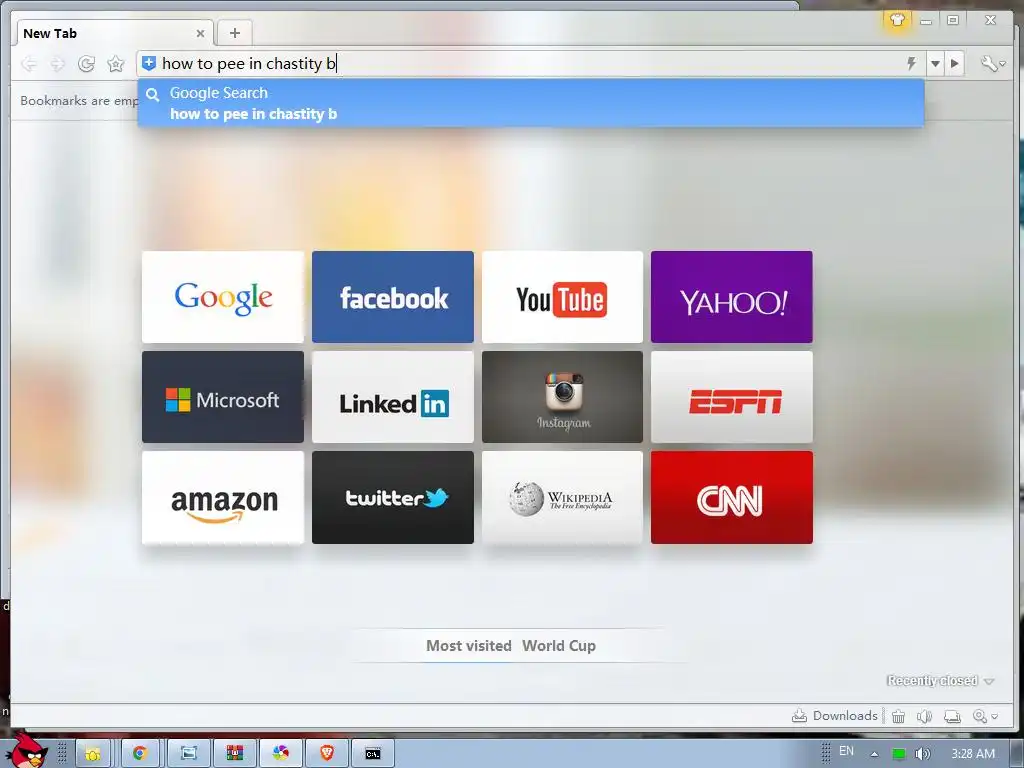Click the go arrow beside address bar
Viewport: 1024px width, 768px height.
tap(955, 63)
